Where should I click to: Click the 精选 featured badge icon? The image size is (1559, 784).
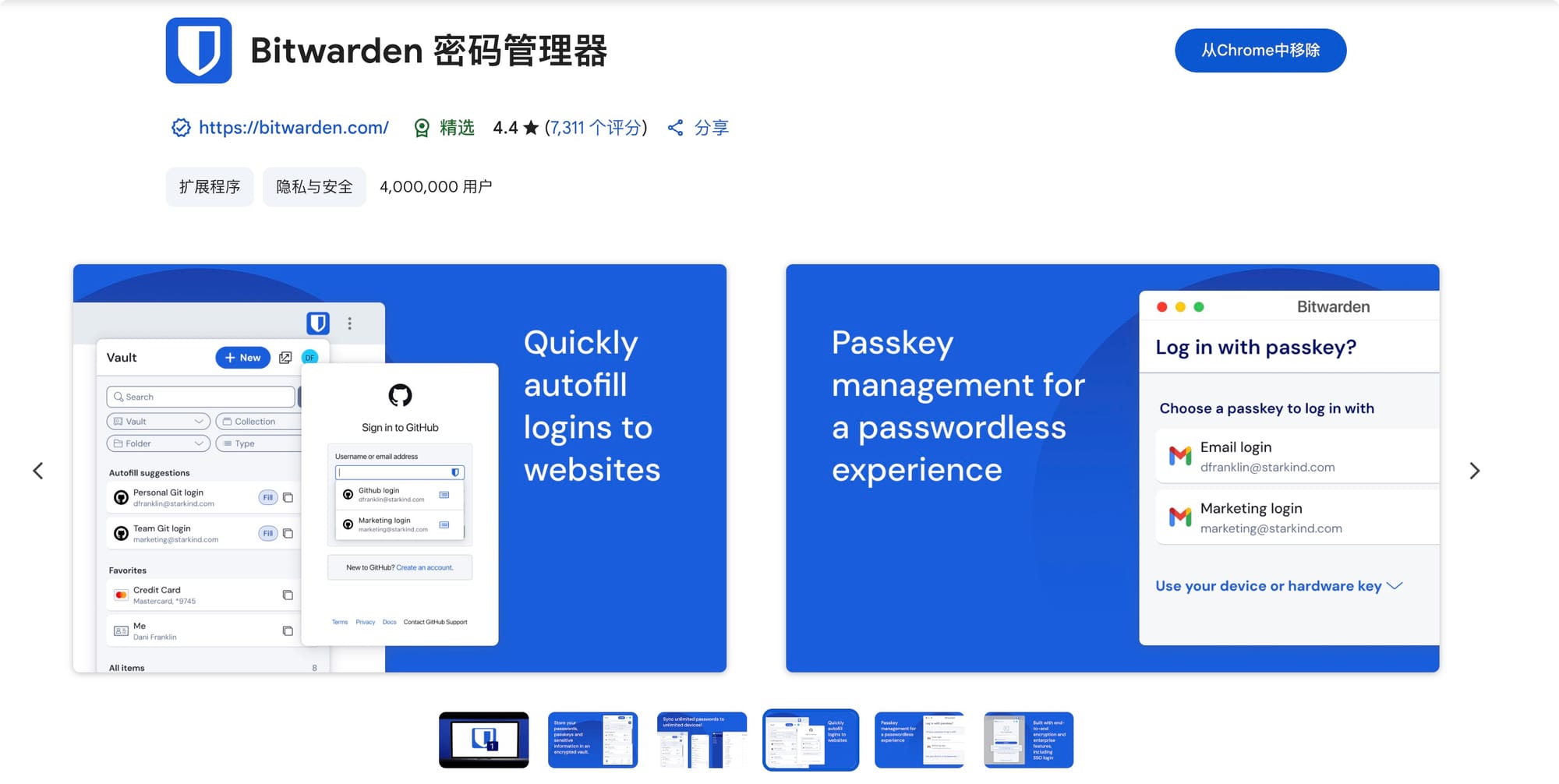(422, 127)
